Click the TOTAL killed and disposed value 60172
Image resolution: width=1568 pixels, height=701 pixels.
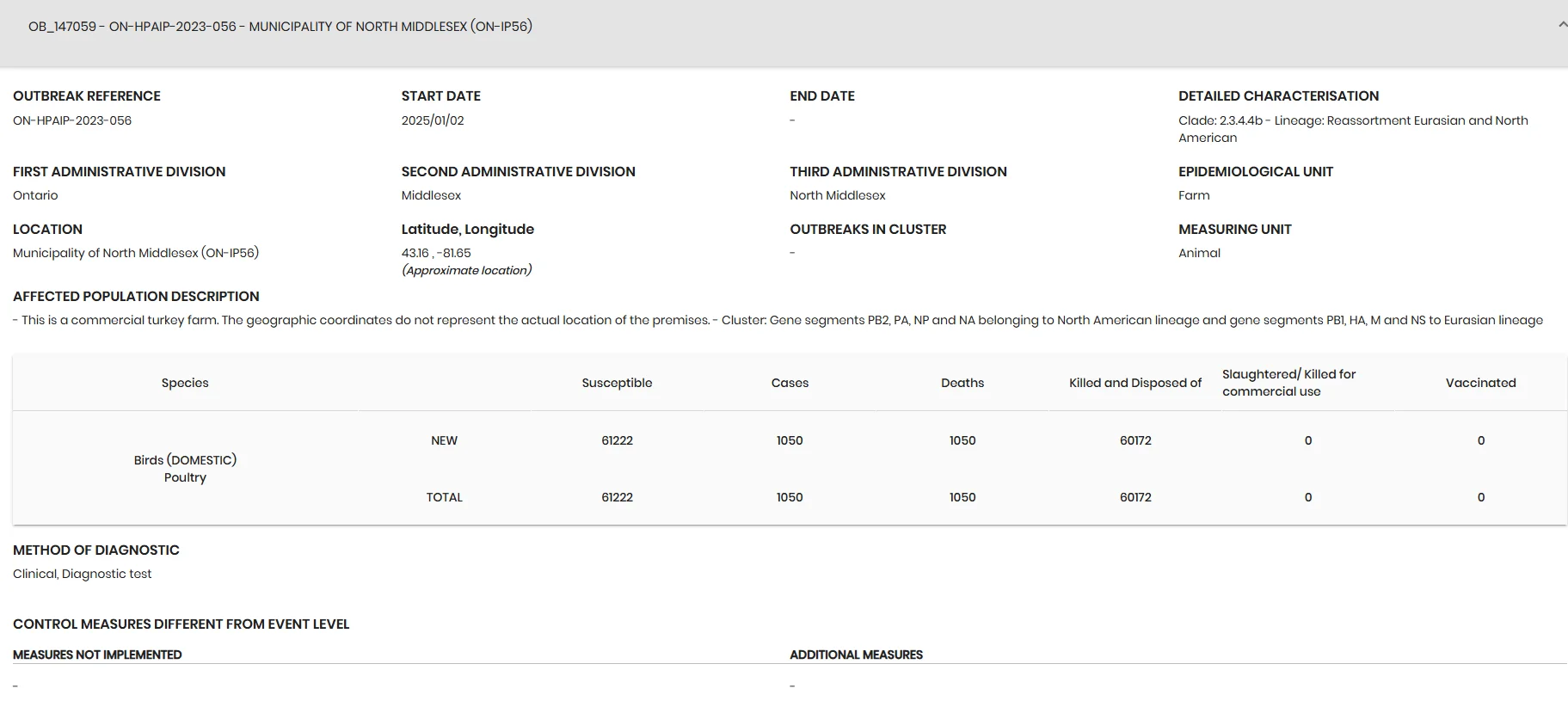[1135, 497]
